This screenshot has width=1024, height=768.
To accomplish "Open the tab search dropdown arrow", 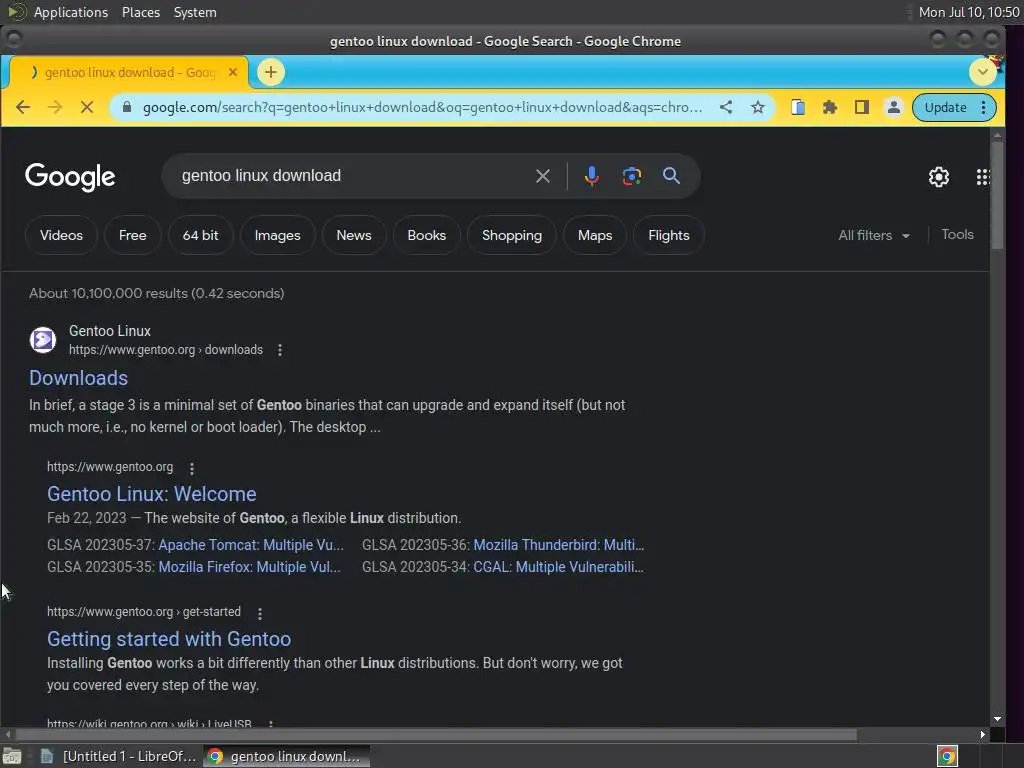I will point(982,72).
